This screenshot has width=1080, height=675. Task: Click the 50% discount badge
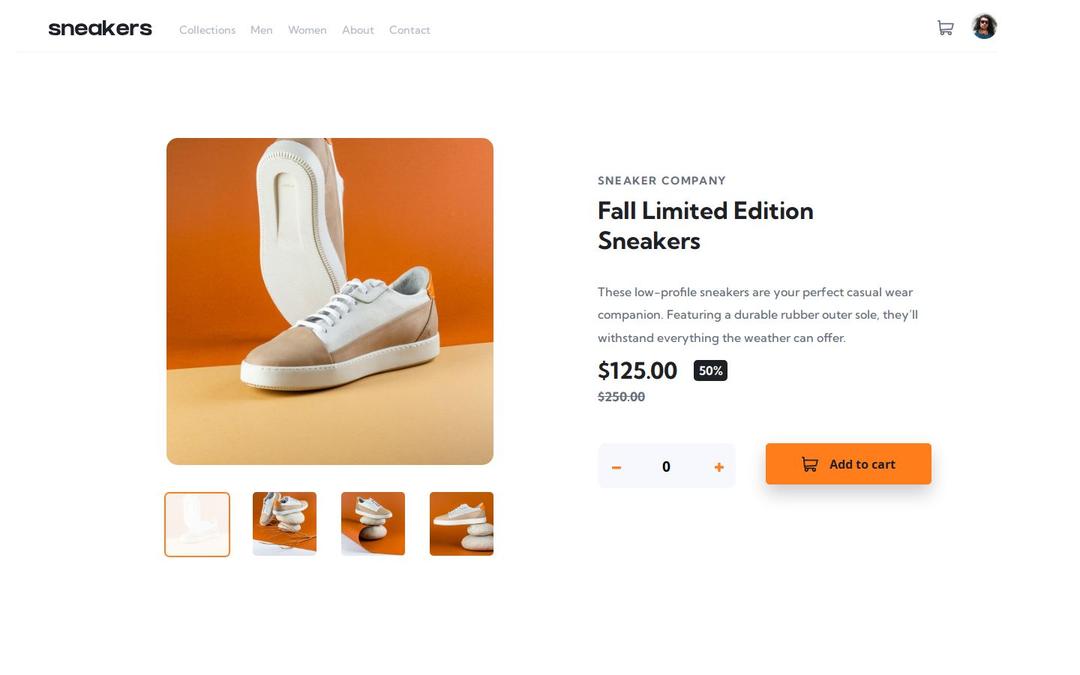710,371
